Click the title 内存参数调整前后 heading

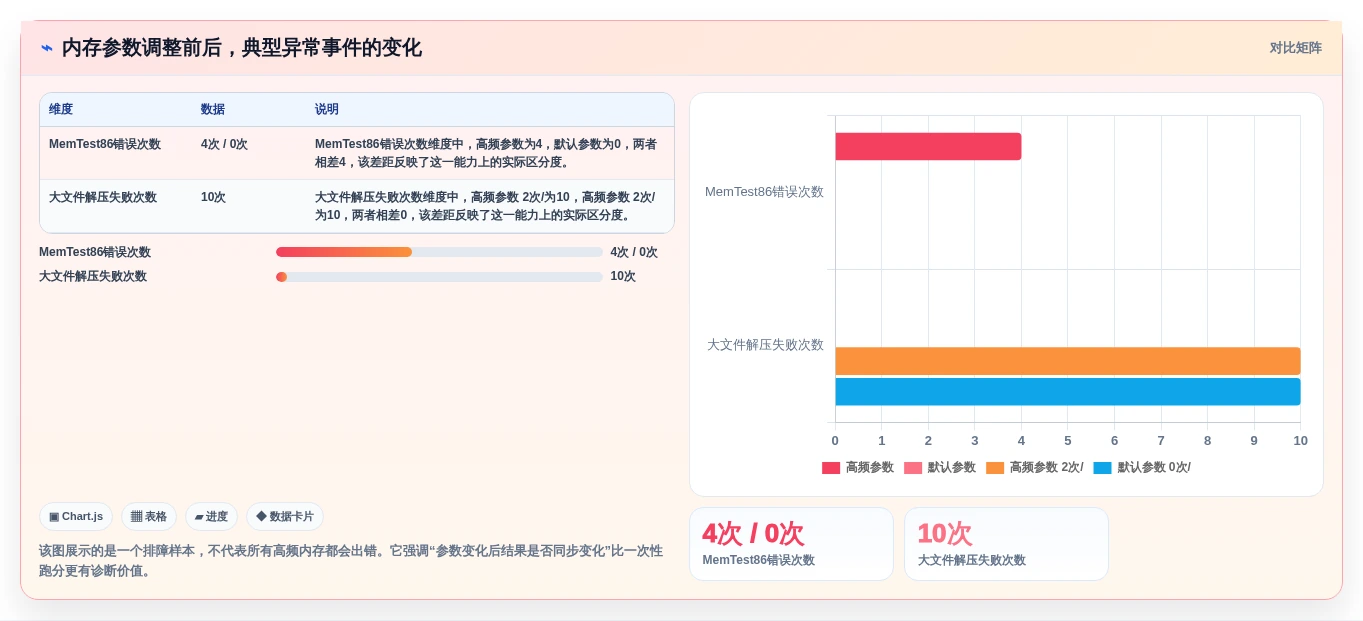242,48
